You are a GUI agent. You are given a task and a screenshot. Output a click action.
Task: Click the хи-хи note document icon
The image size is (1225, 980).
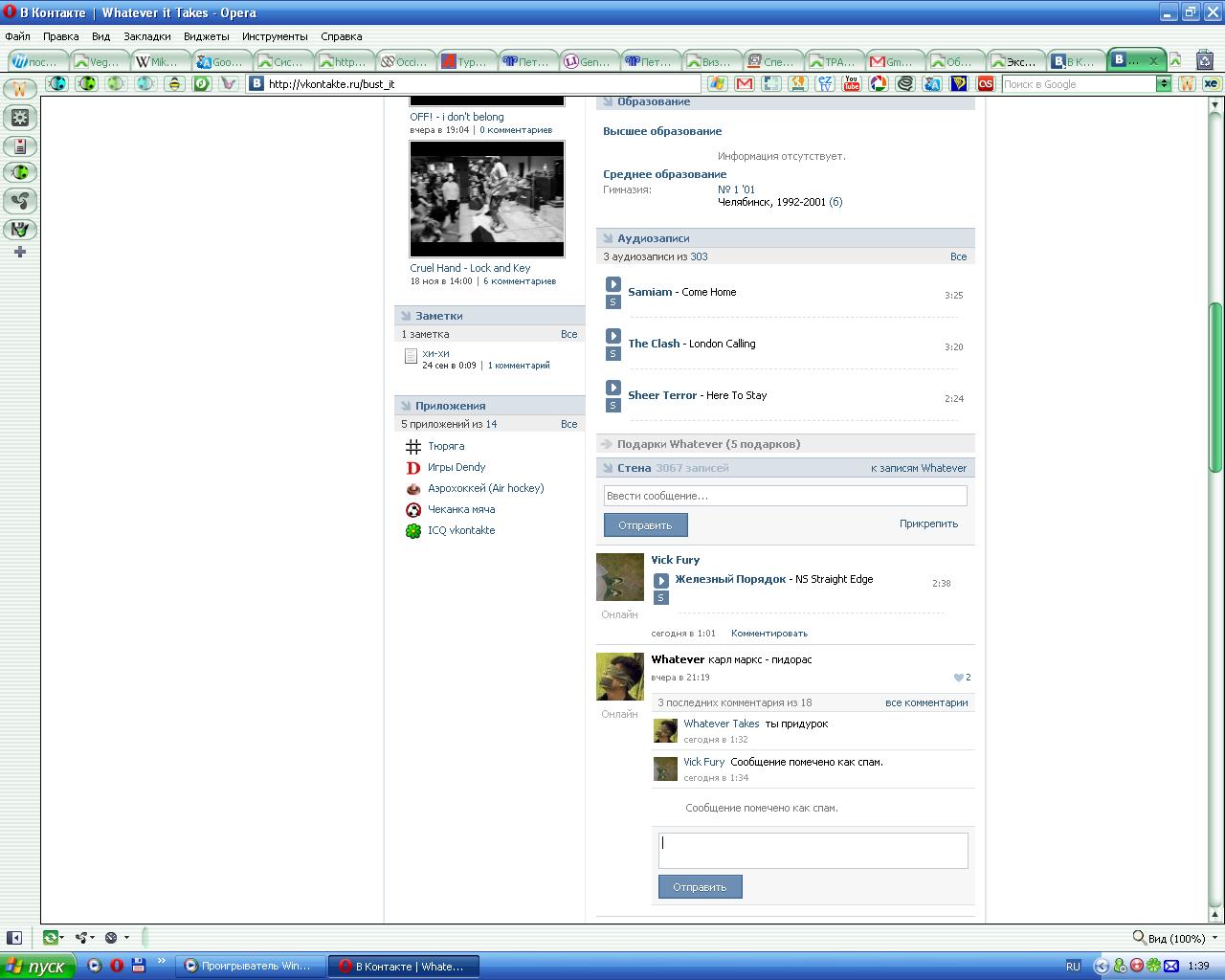[x=411, y=357]
